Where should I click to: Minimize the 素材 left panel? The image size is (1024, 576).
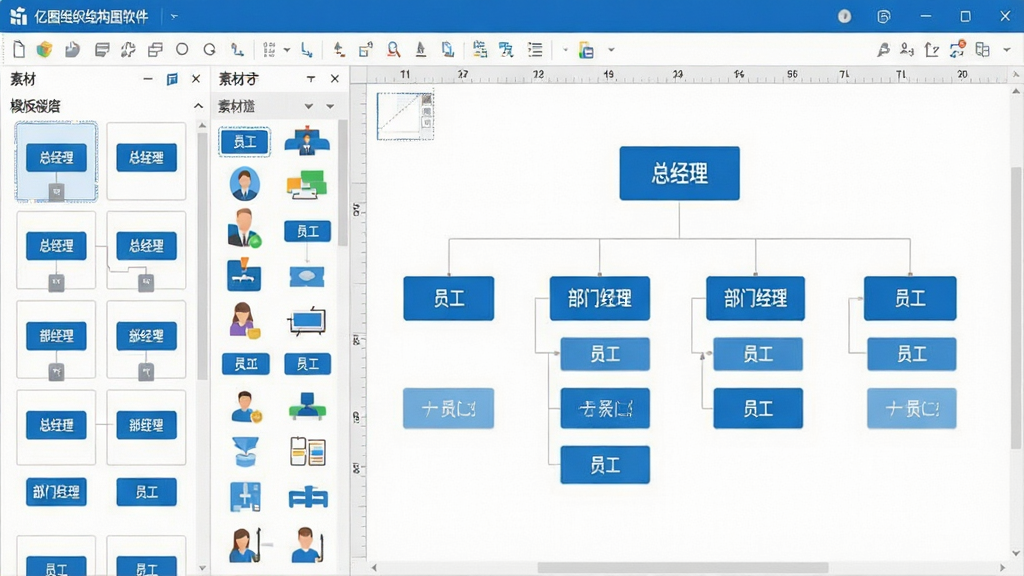point(148,79)
